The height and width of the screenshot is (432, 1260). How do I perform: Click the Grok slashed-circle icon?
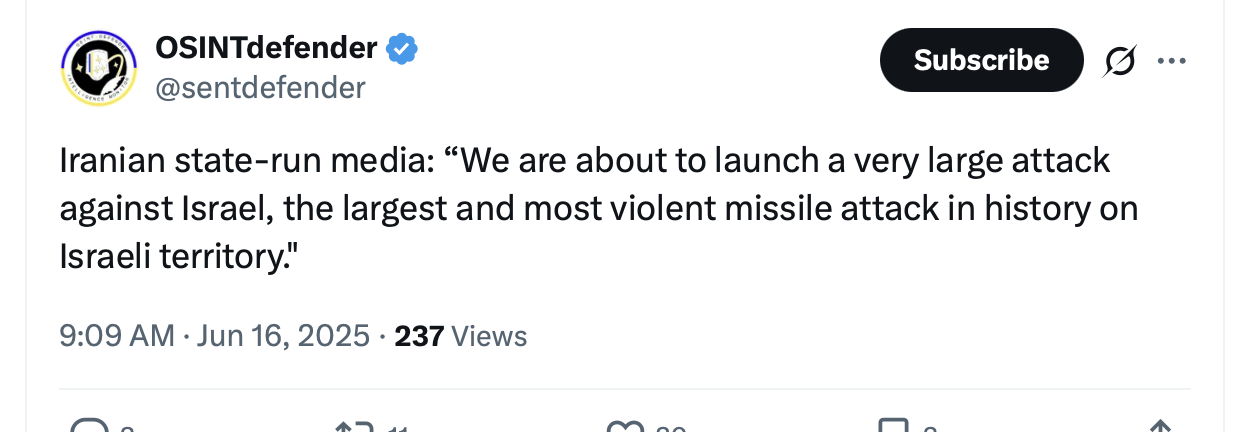[x=1120, y=61]
